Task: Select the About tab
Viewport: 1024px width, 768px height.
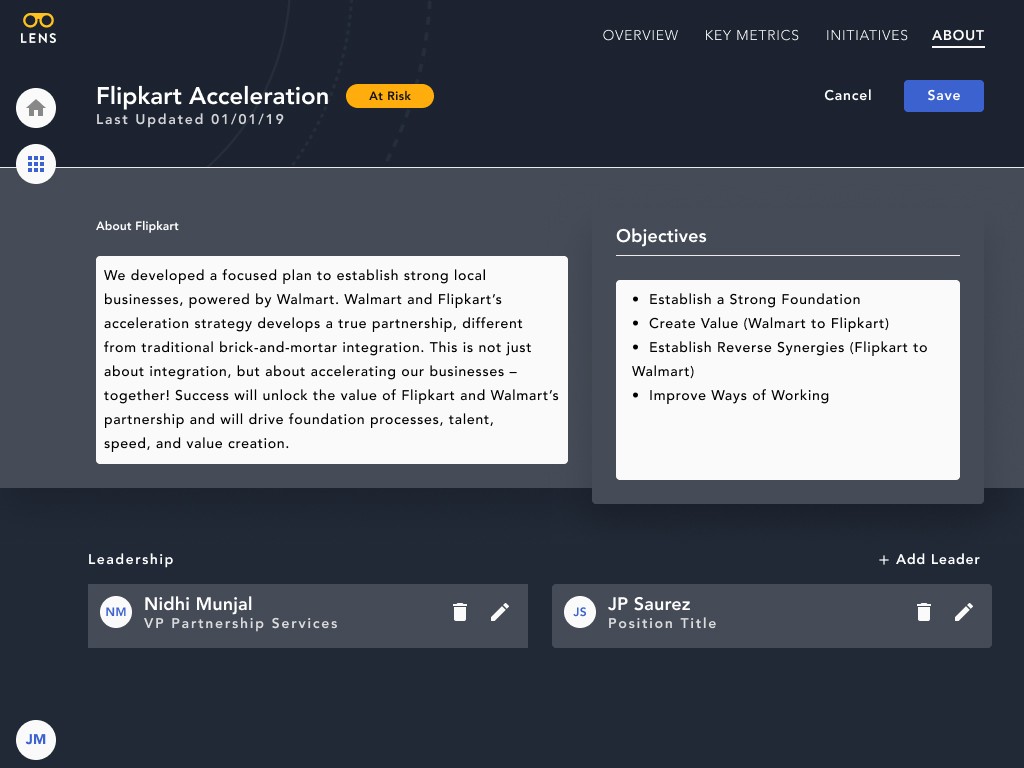Action: pos(958,36)
